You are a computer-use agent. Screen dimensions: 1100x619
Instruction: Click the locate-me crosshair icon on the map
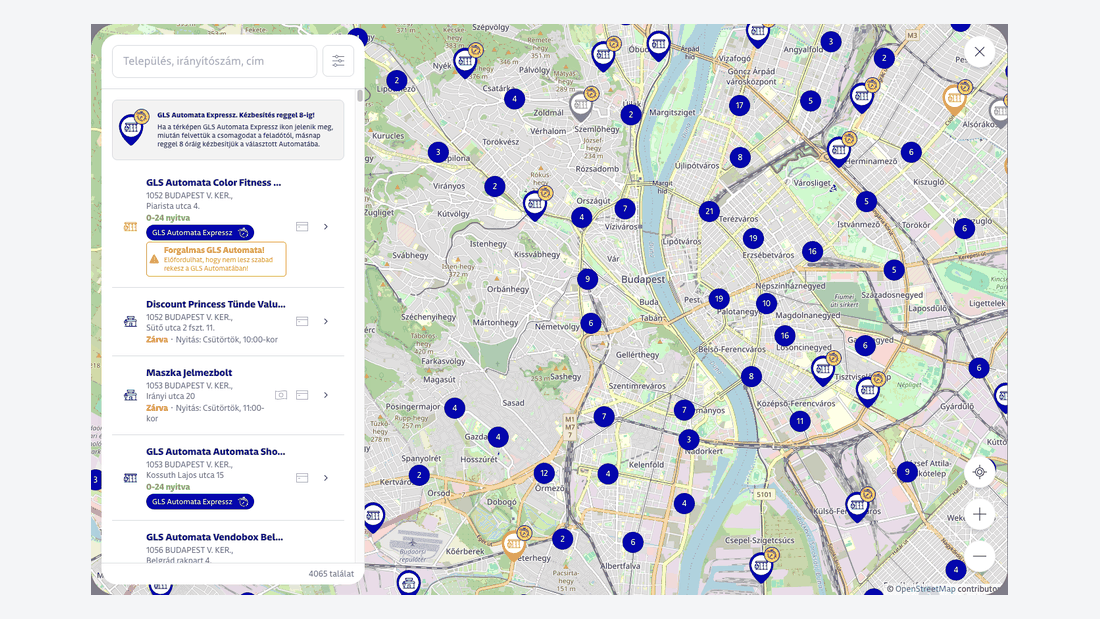click(979, 472)
